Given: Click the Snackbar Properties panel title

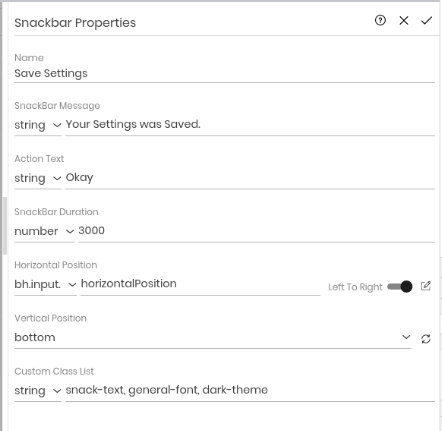Looking at the screenshot, I should pyautogui.click(x=75, y=23).
